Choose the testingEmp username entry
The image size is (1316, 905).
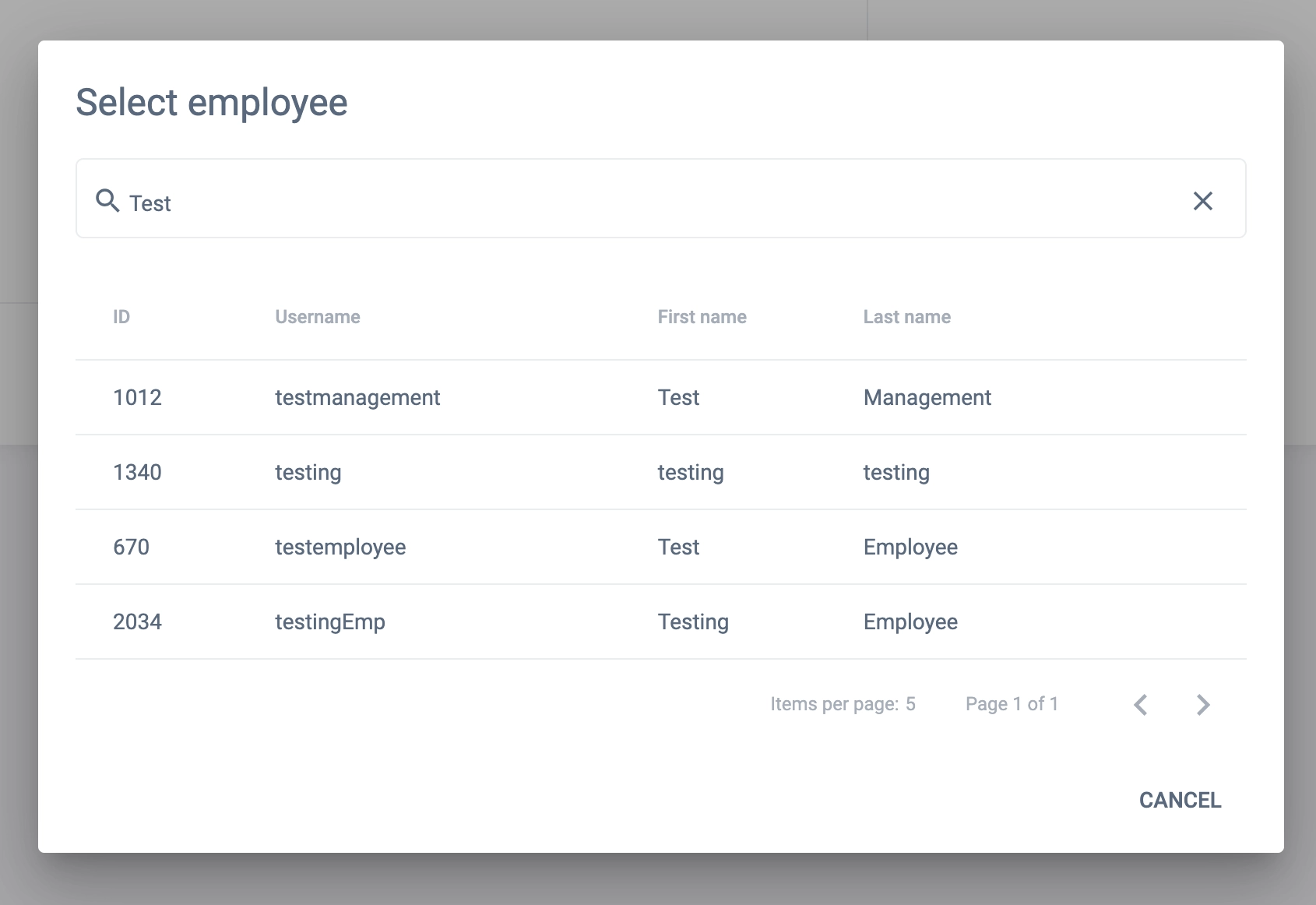click(330, 622)
